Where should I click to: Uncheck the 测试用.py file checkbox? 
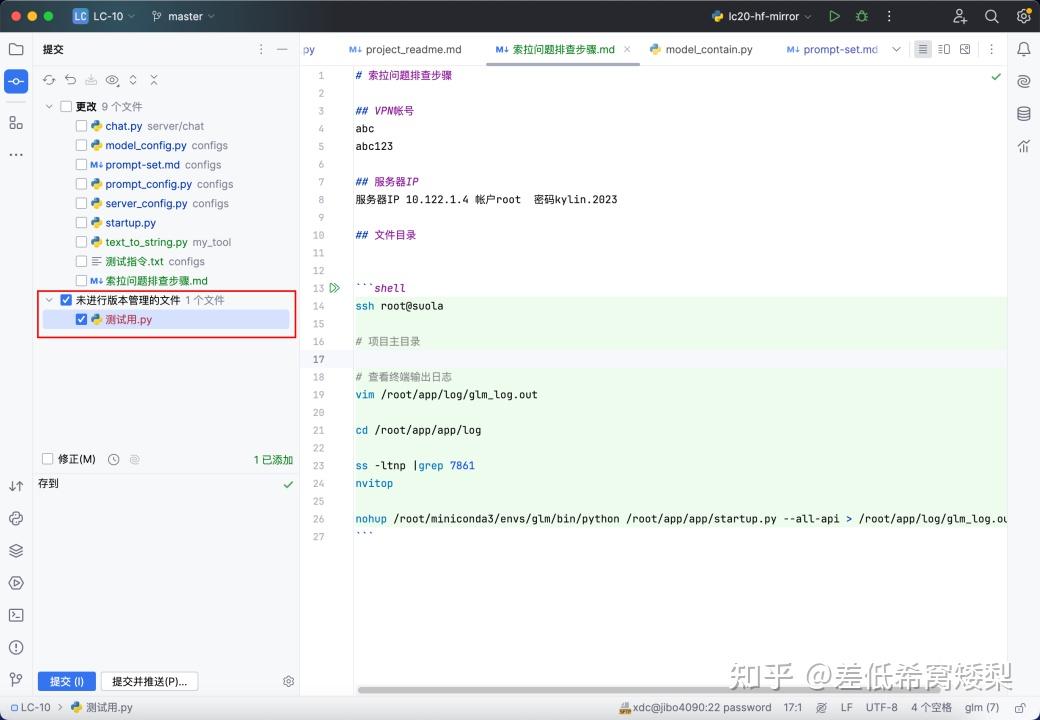(x=81, y=320)
